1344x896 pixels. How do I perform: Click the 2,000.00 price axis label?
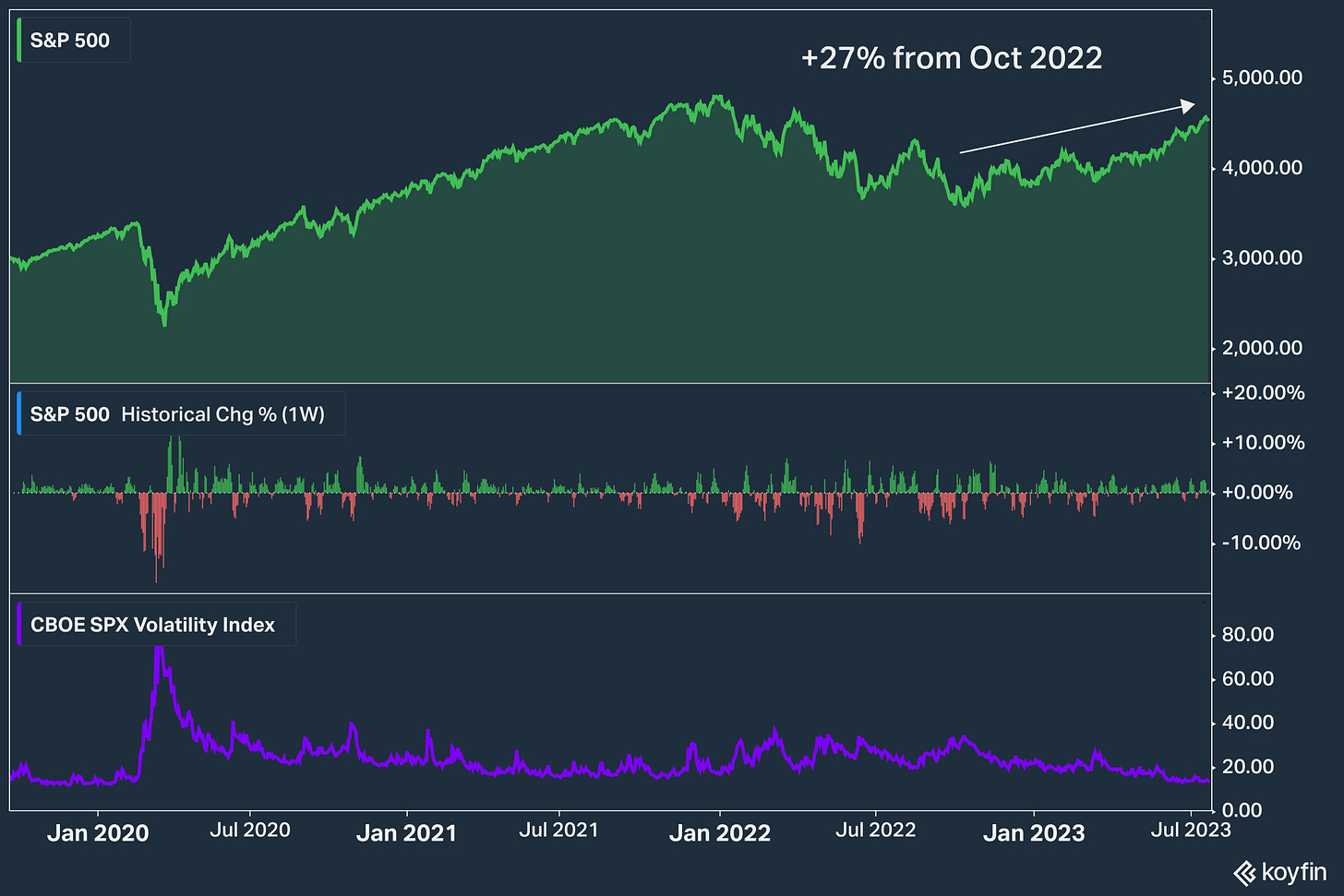click(x=1262, y=348)
